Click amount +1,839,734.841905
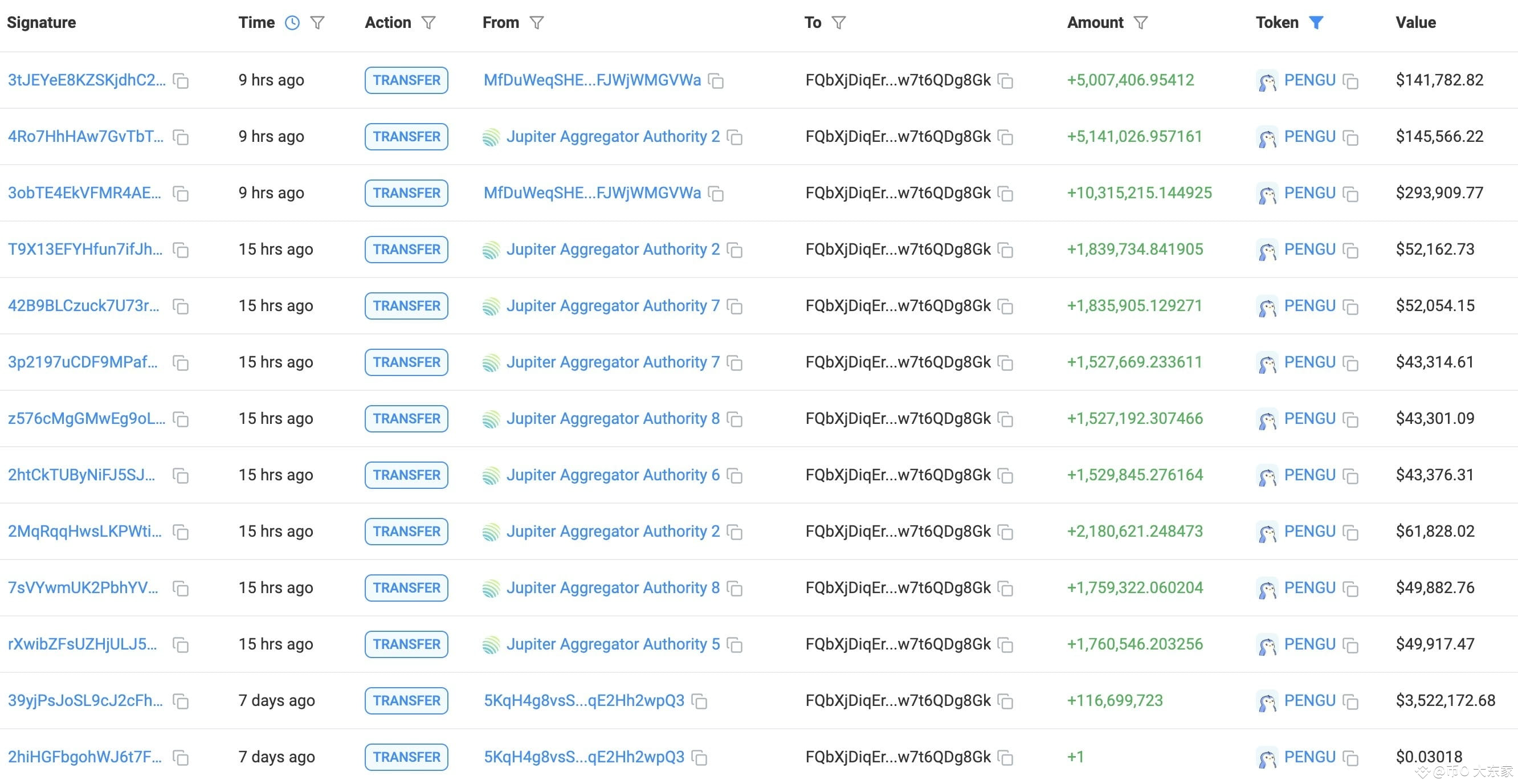 coord(1135,250)
